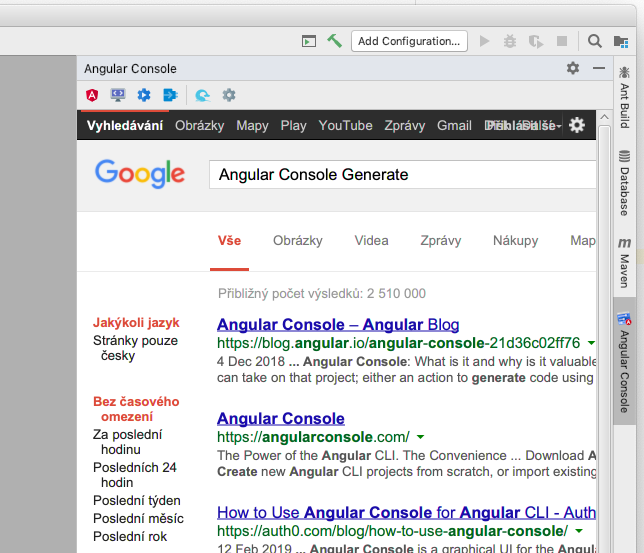Filter results 'Za poslední hodinu'

point(127,442)
